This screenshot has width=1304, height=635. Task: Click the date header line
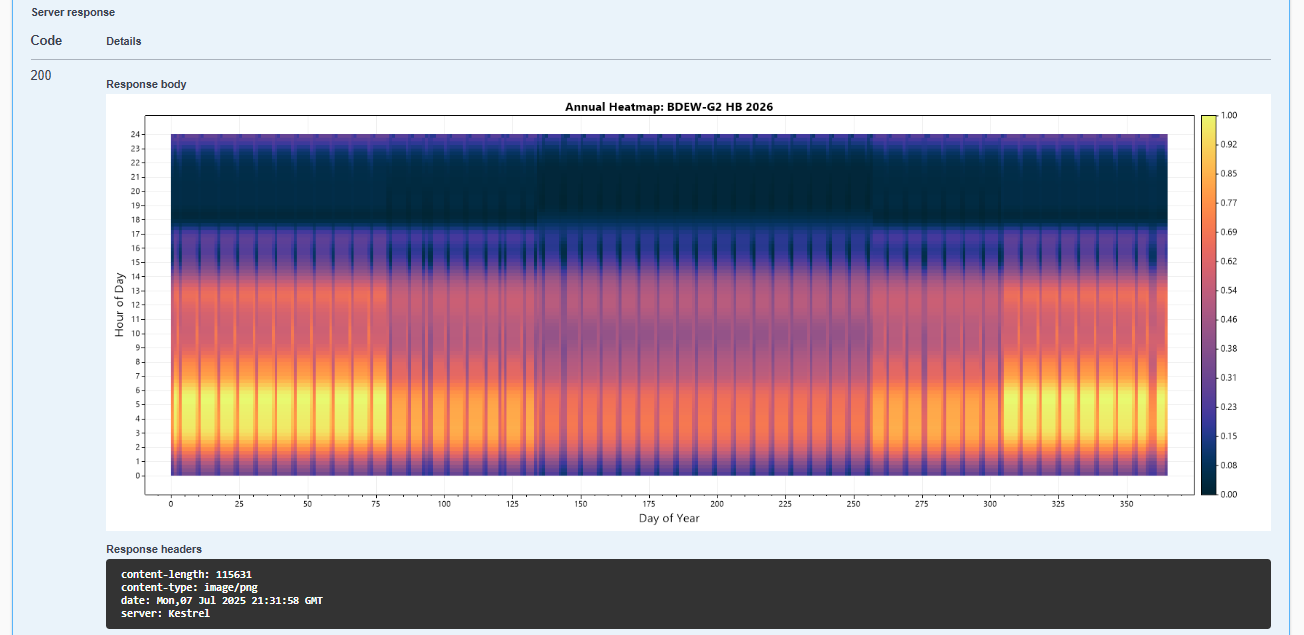[x=221, y=601]
